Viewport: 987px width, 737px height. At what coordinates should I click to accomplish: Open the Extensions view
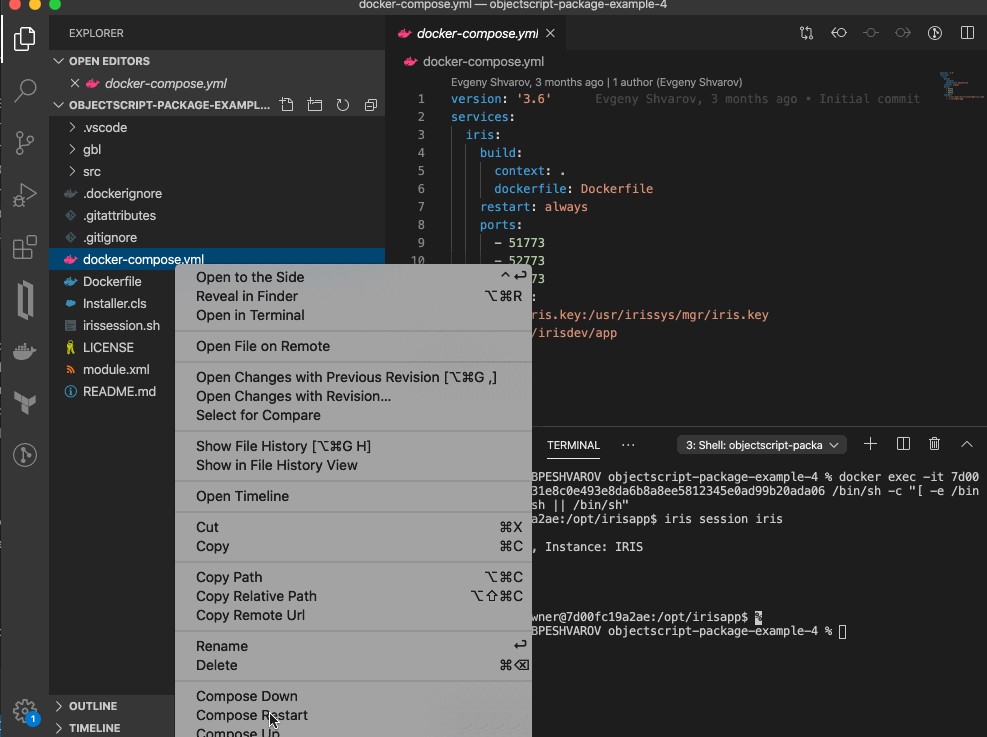25,248
